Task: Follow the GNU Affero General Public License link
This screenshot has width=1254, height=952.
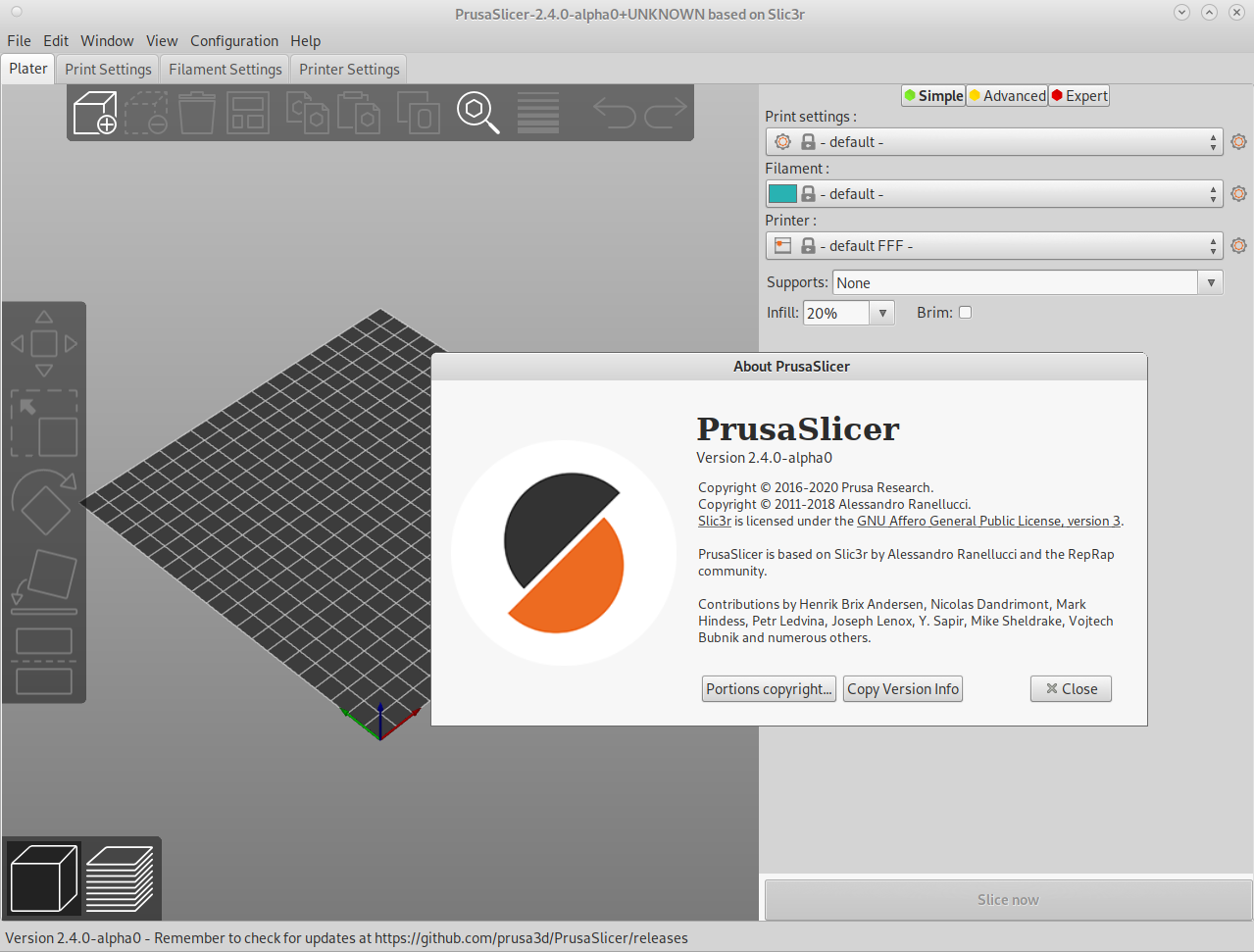Action: 988,521
